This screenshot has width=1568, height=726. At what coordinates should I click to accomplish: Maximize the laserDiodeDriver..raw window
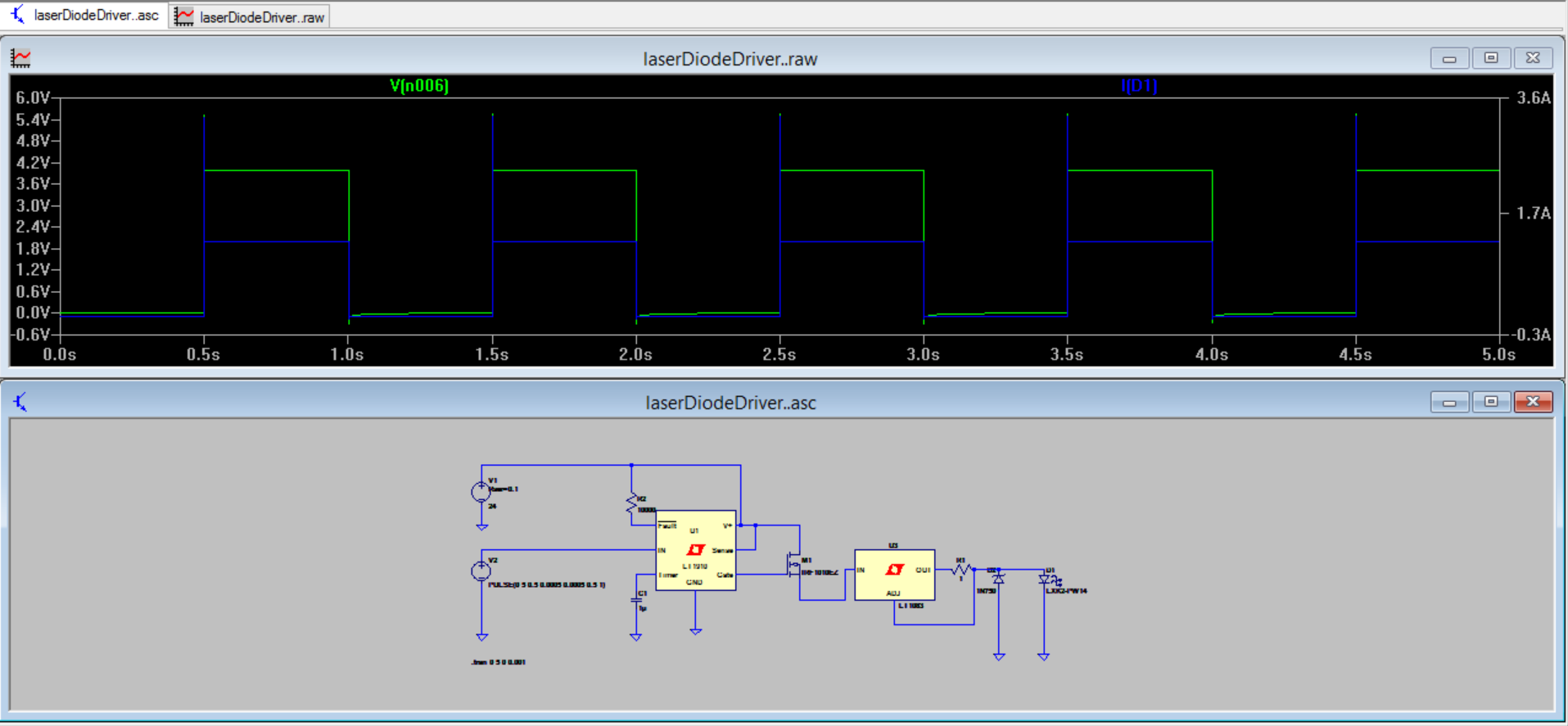pos(1491,58)
